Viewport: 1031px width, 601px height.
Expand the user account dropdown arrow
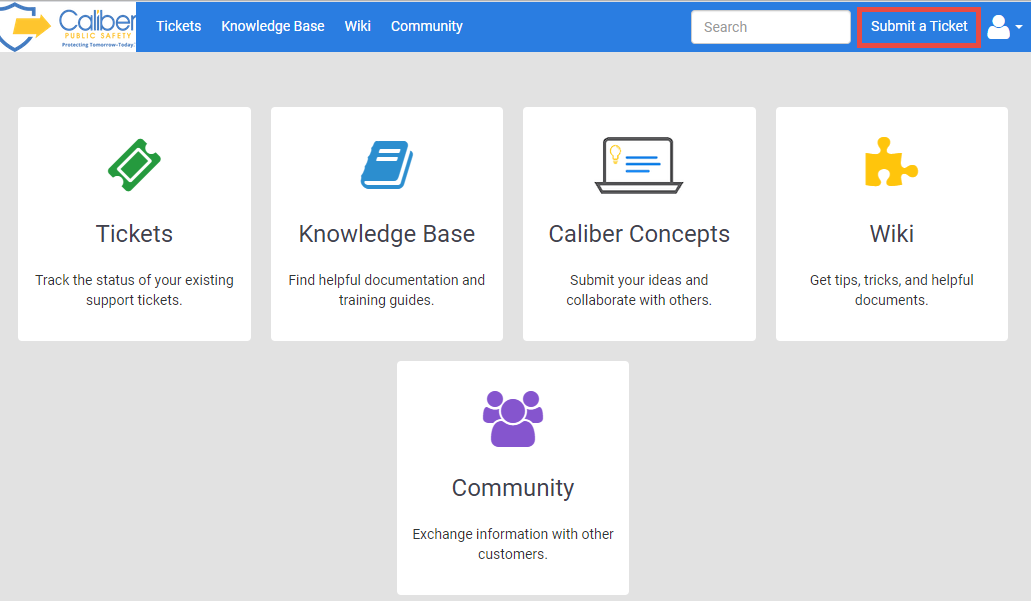(1019, 28)
